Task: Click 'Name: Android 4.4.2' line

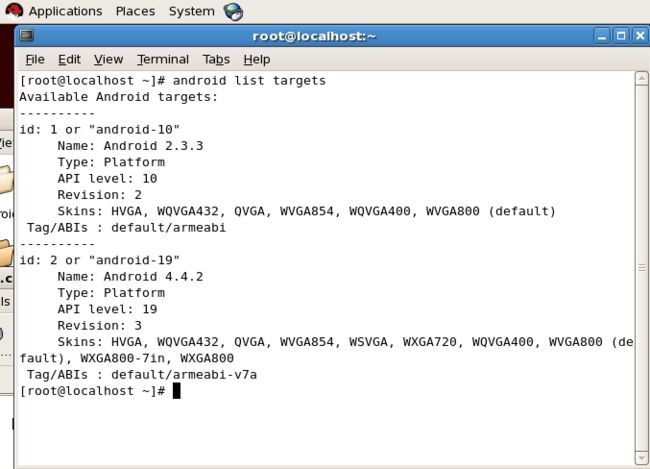Action: [130, 277]
